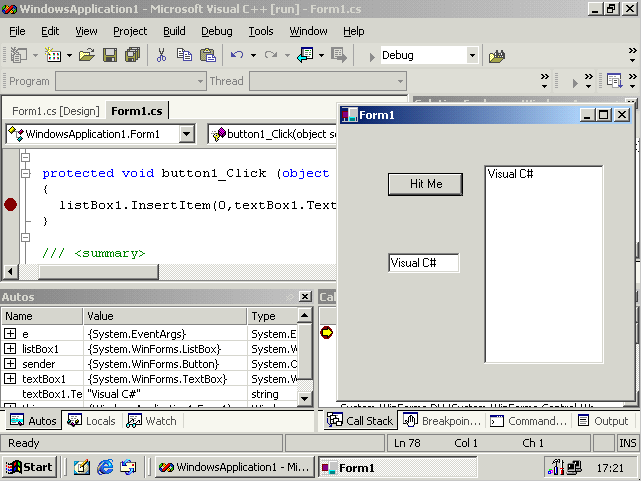Click the breakpoint red dot in code margin
641x481 pixels.
point(10,204)
